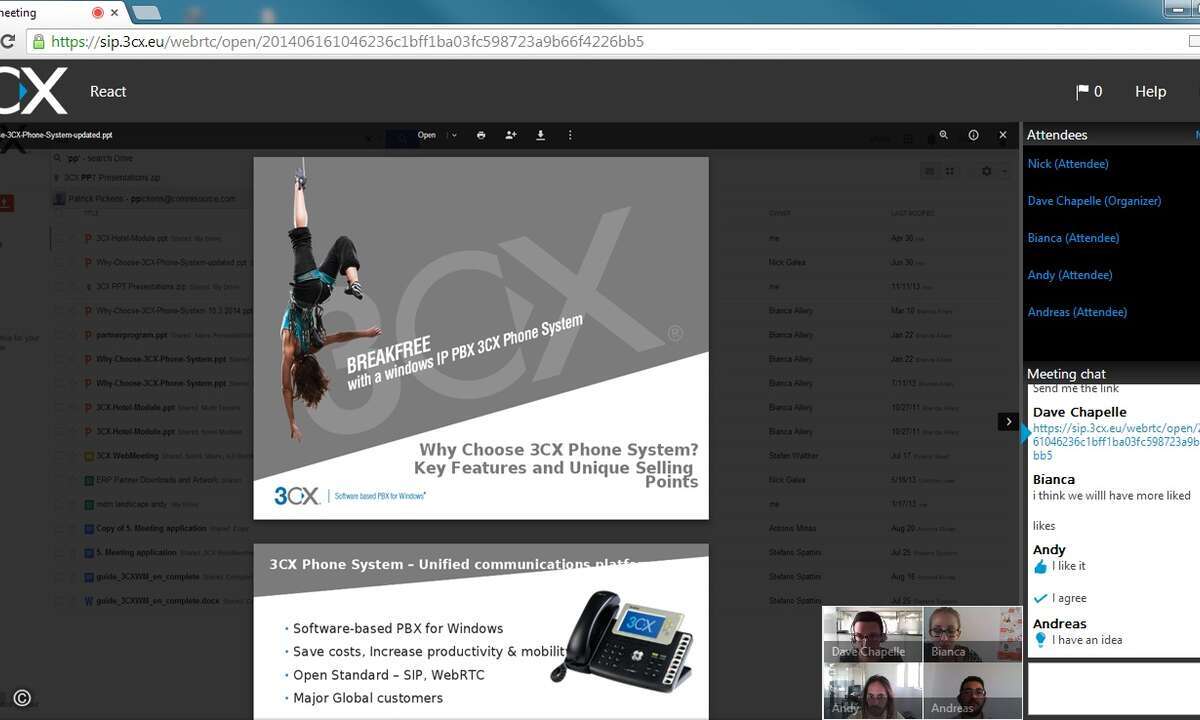
Task: Select Andy's video thumbnail
Action: pyautogui.click(x=873, y=691)
